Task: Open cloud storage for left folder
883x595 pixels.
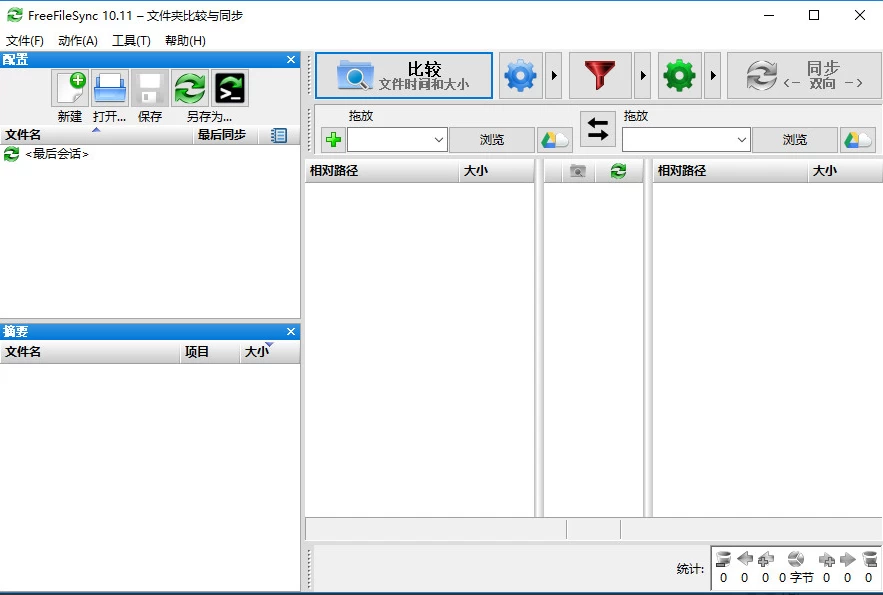Action: [555, 140]
